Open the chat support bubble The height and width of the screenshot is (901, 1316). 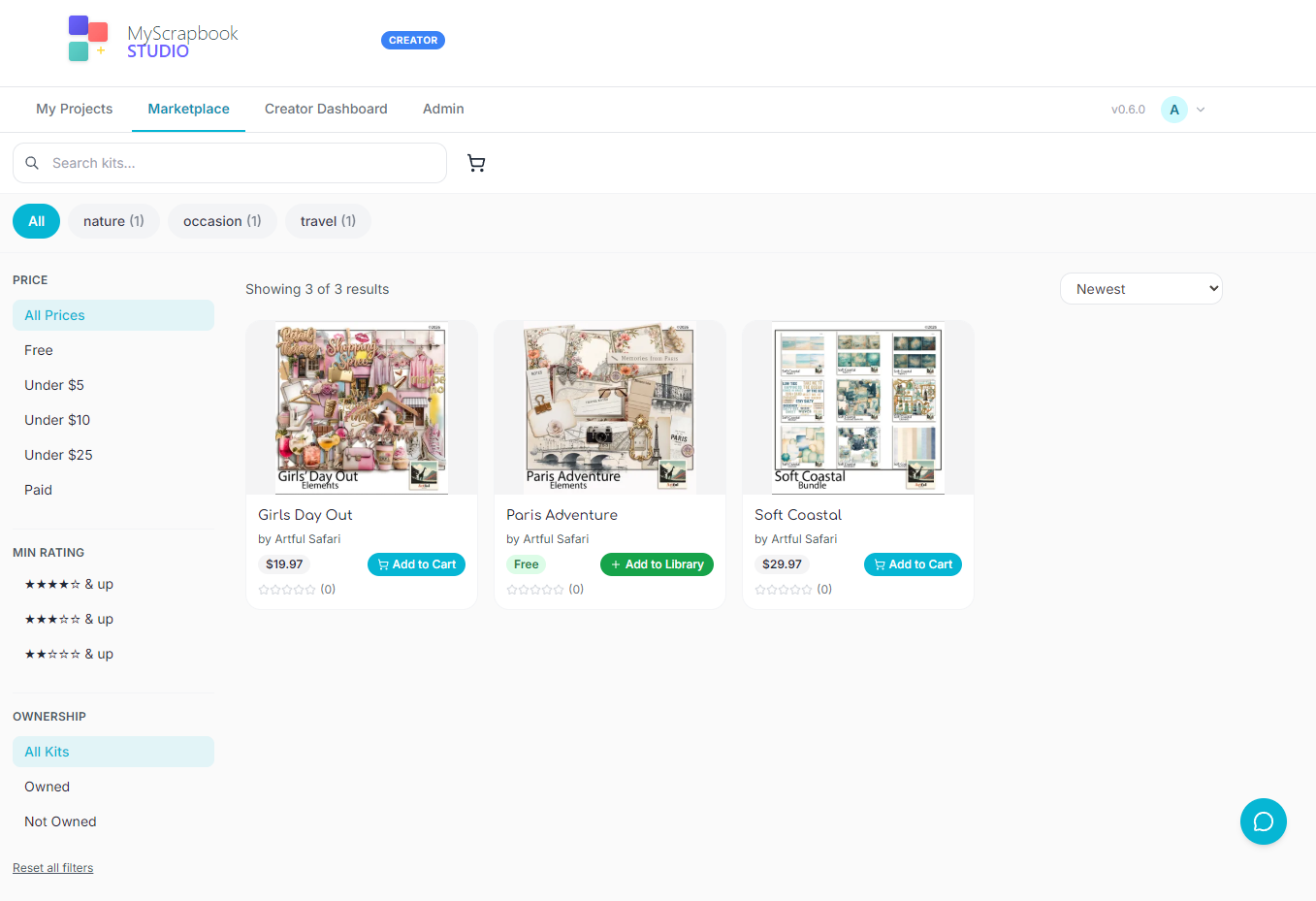click(1263, 821)
